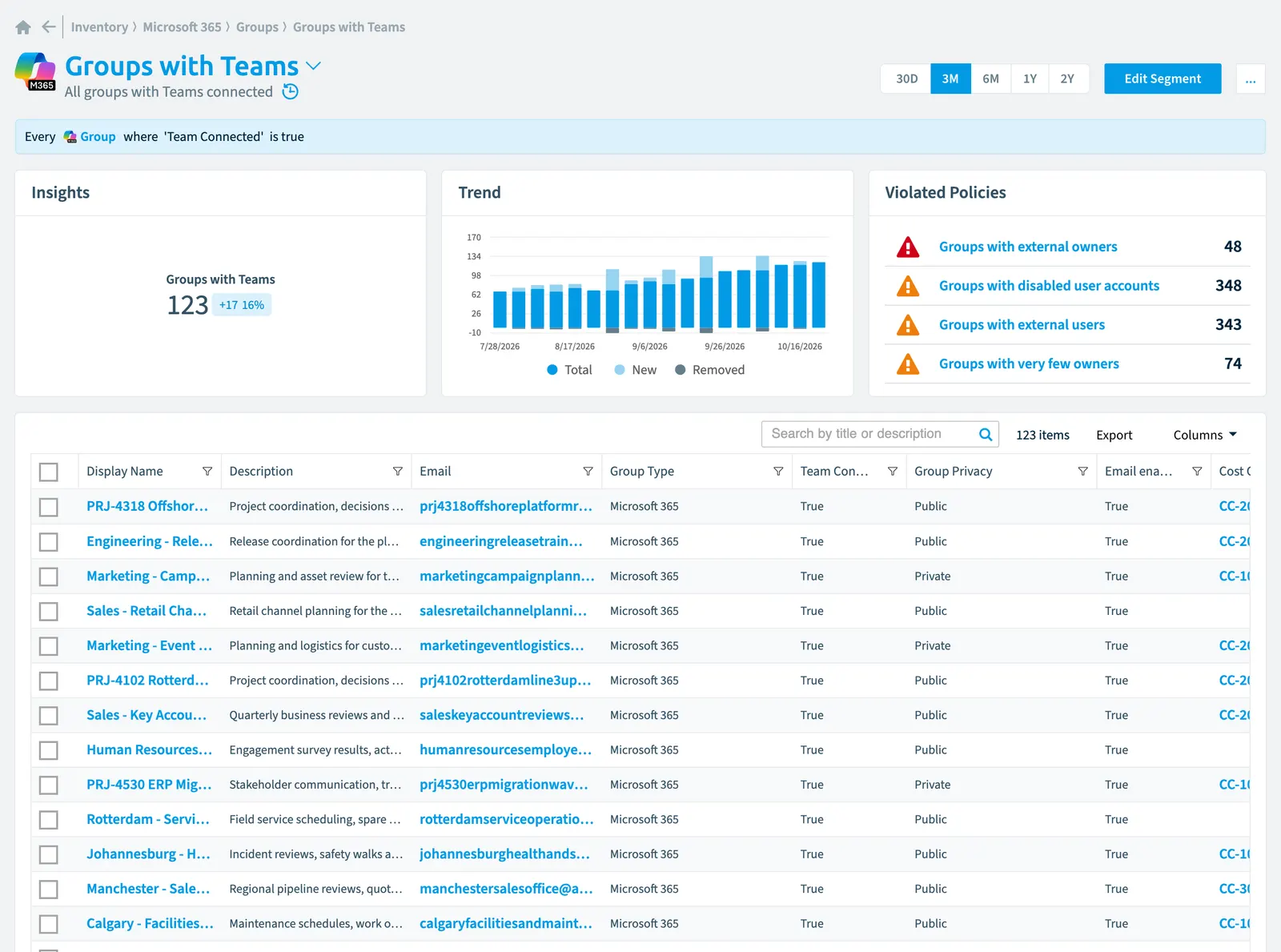Select the 30D time range

pos(906,78)
